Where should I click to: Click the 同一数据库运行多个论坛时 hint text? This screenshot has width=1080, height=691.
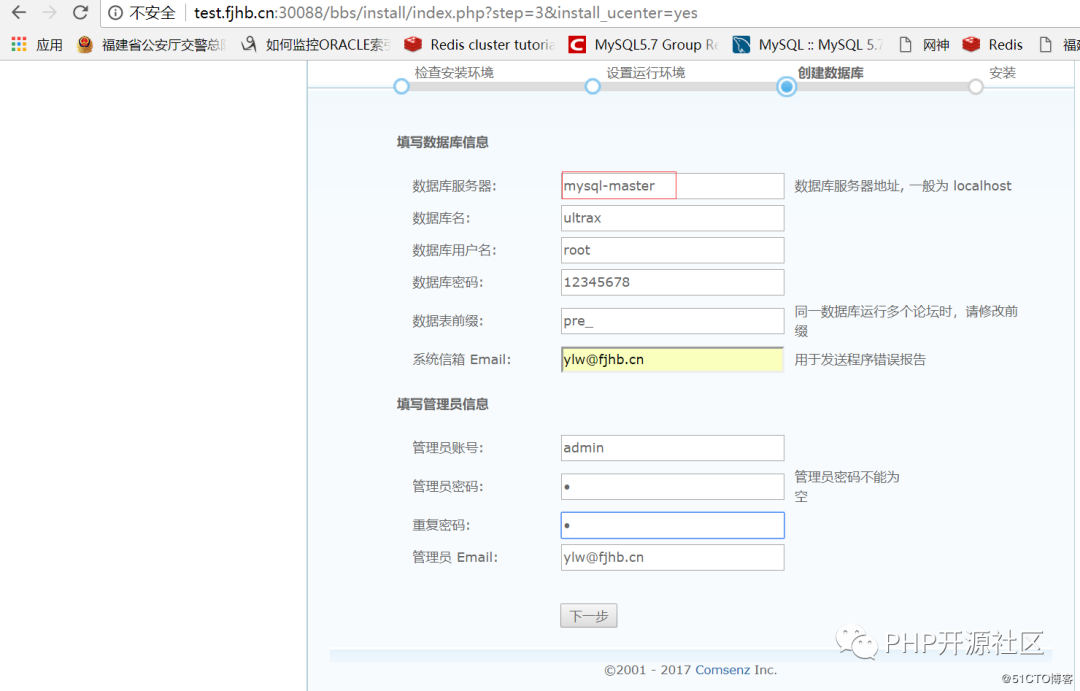point(906,321)
